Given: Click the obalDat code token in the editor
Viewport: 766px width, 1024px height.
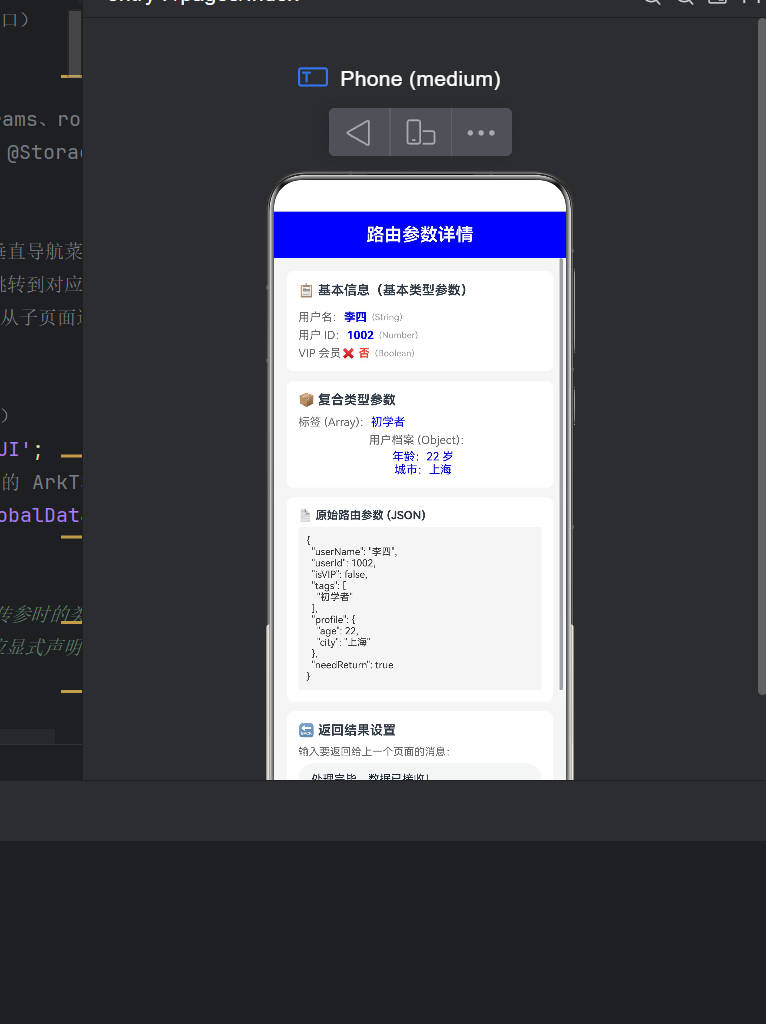Looking at the screenshot, I should point(40,515).
